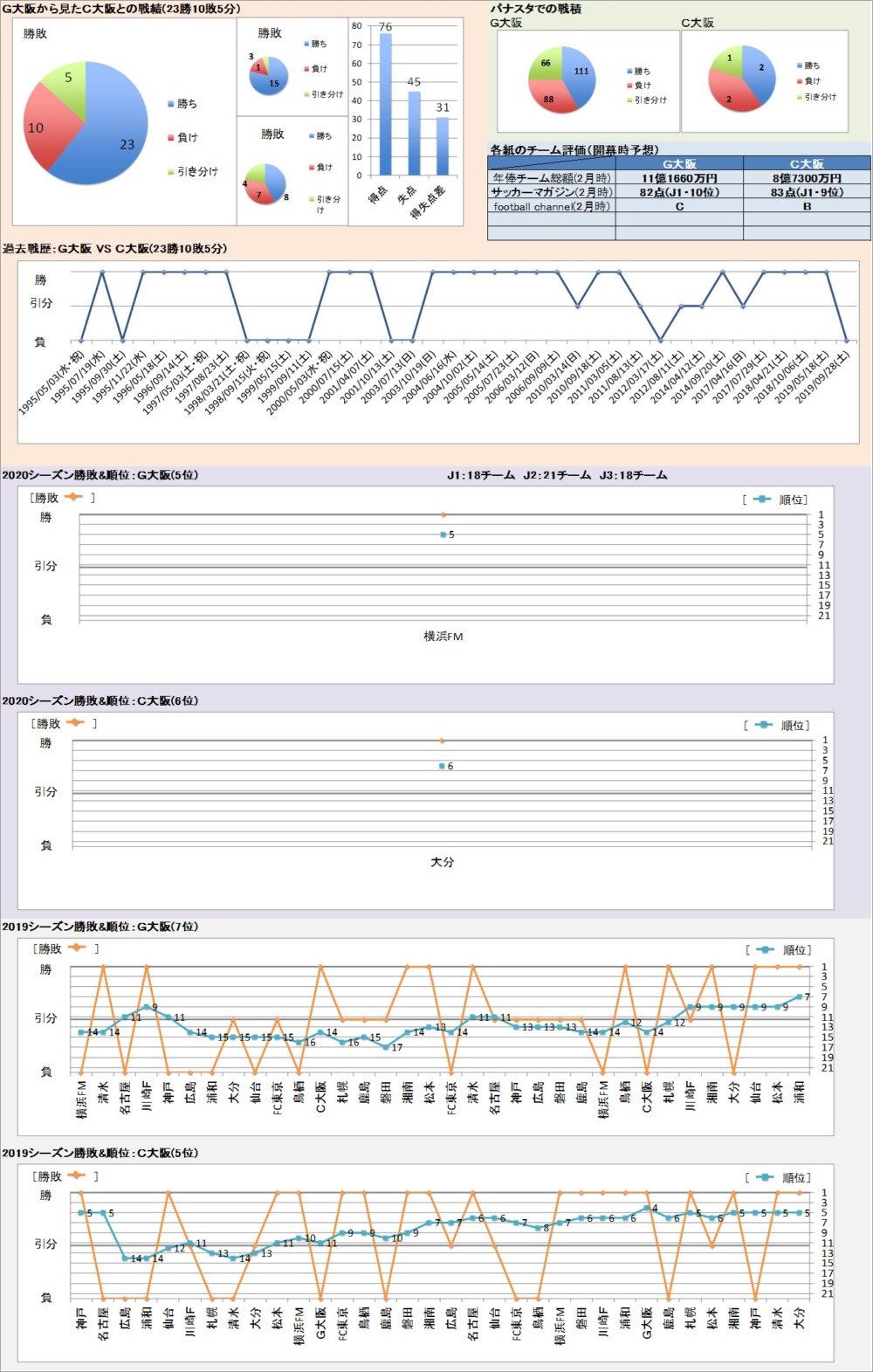Select the shortest bar labeled 31
This screenshot has width=873, height=1372.
[443, 146]
